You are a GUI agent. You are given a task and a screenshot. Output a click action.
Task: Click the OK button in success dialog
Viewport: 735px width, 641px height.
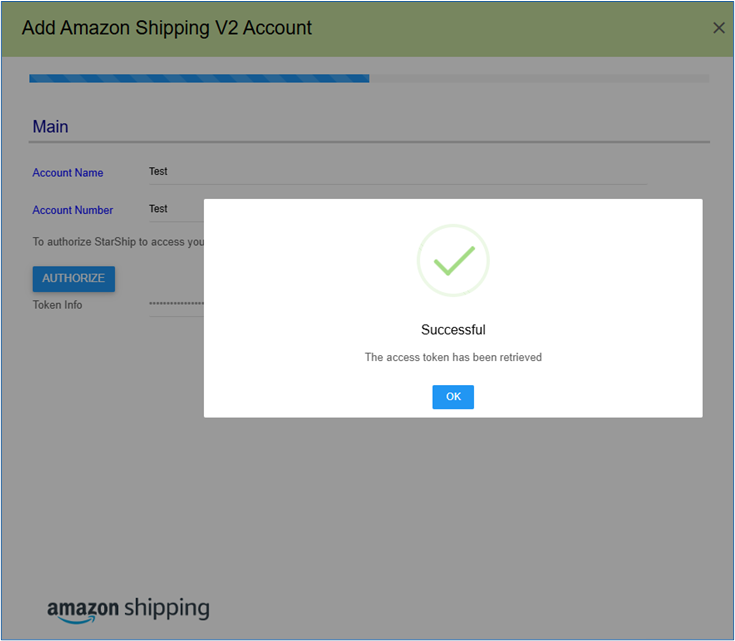point(453,397)
